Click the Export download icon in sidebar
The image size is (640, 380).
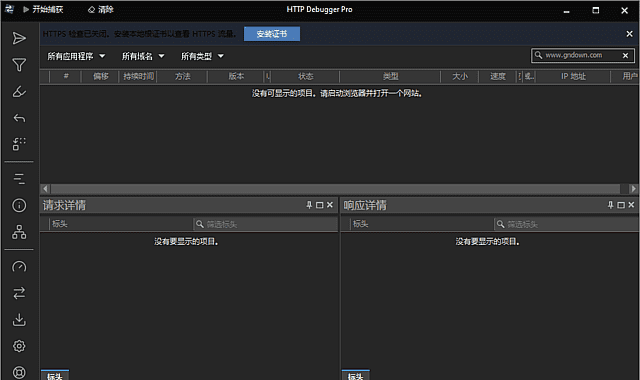[19, 320]
